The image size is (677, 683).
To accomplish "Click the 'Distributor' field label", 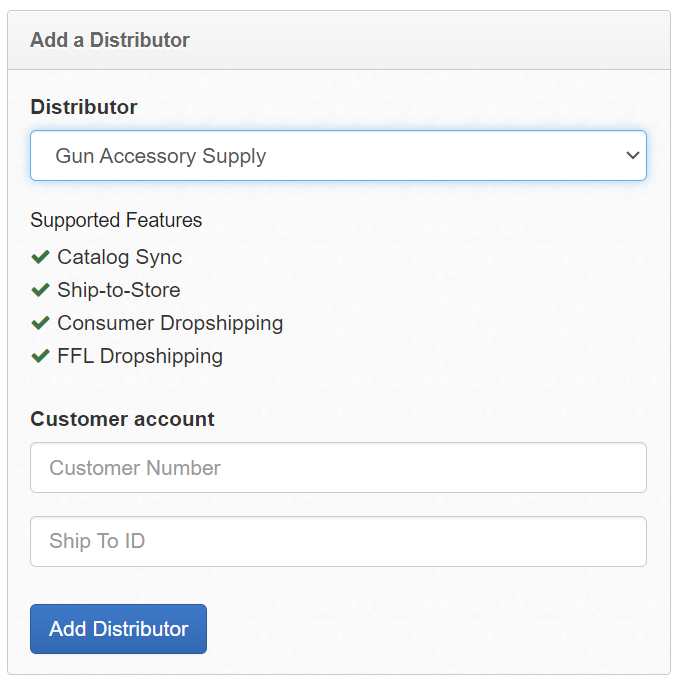I will click(x=84, y=107).
